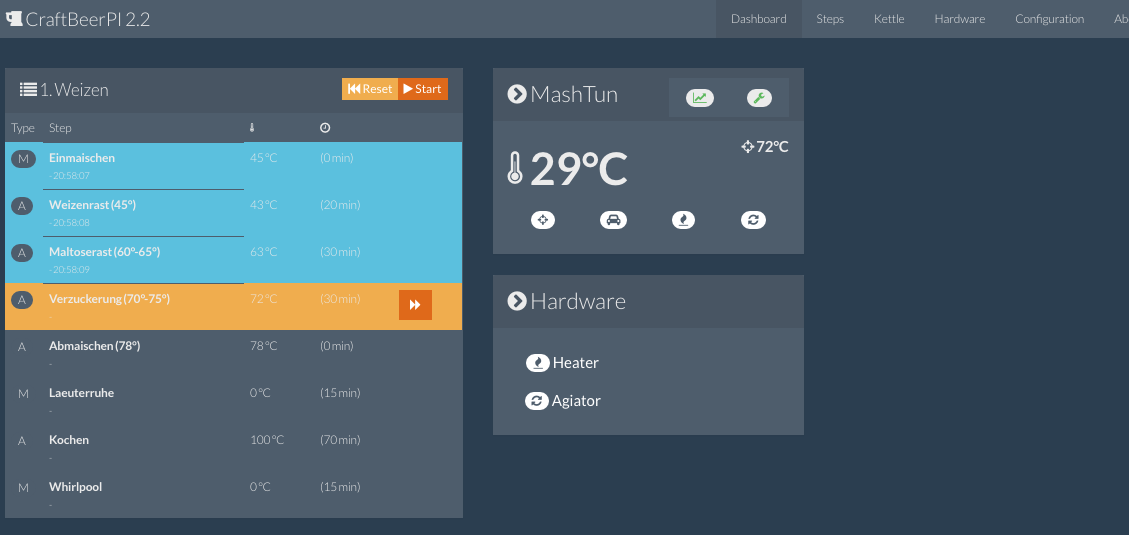Open the Configuration tab
This screenshot has height=535, width=1129.
point(1049,19)
